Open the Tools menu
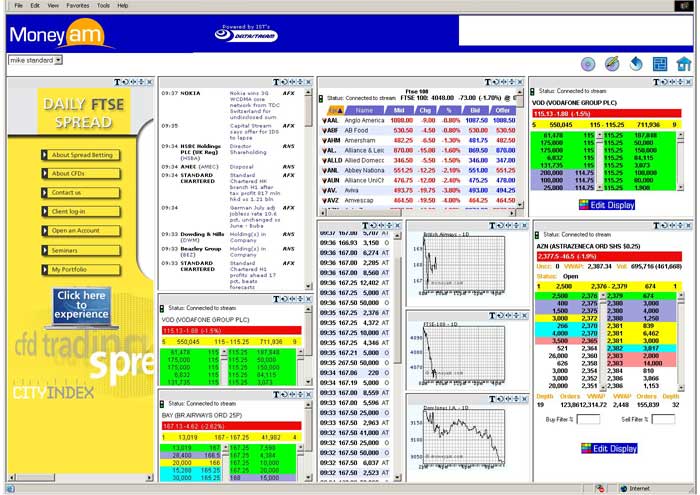The width and height of the screenshot is (700, 495). click(x=102, y=5)
